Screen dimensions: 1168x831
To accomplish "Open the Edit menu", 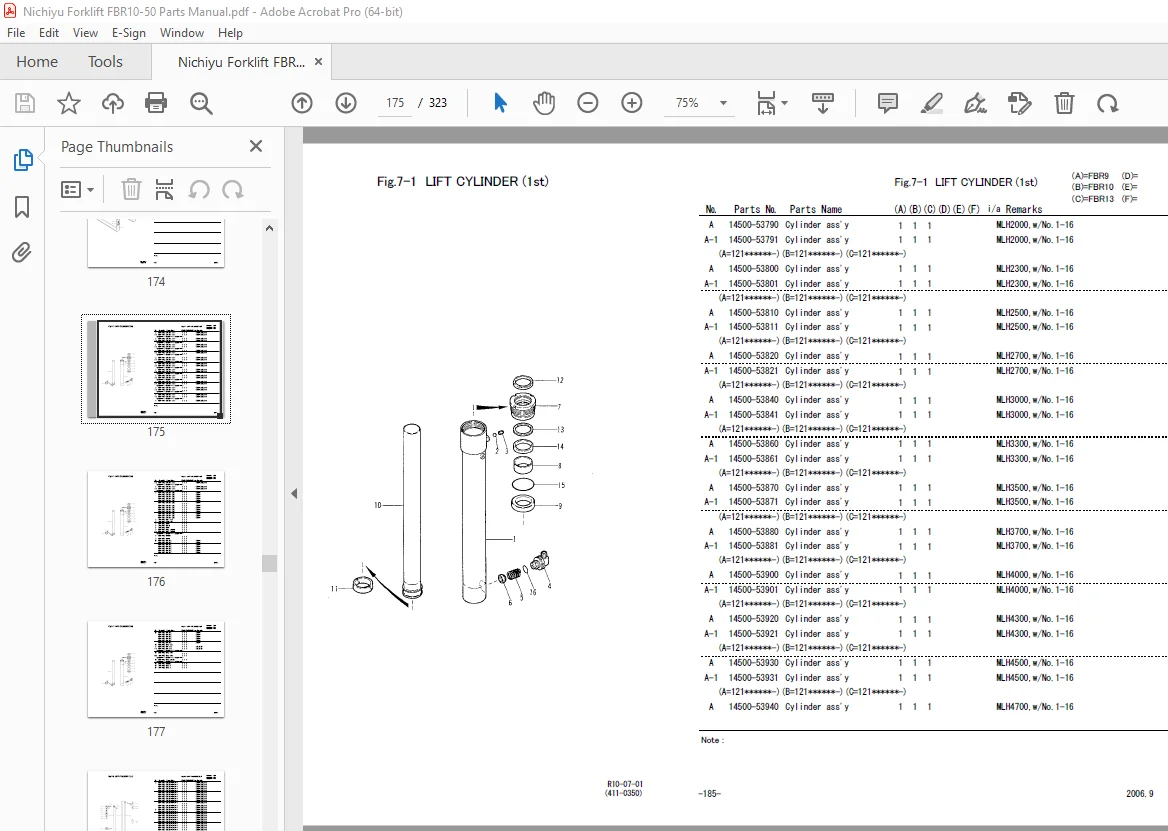I will 48,33.
